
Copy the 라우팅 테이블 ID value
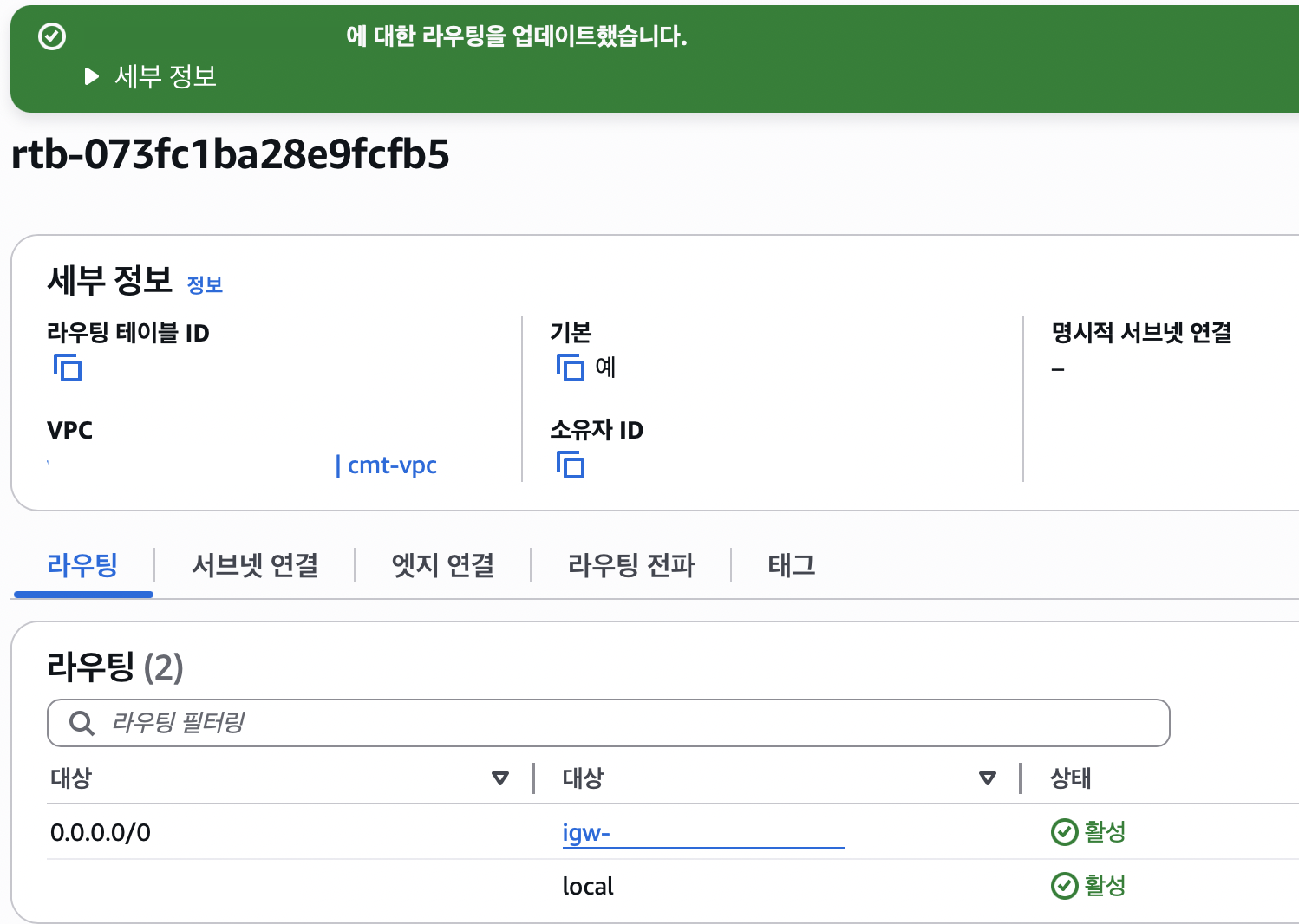(x=68, y=368)
